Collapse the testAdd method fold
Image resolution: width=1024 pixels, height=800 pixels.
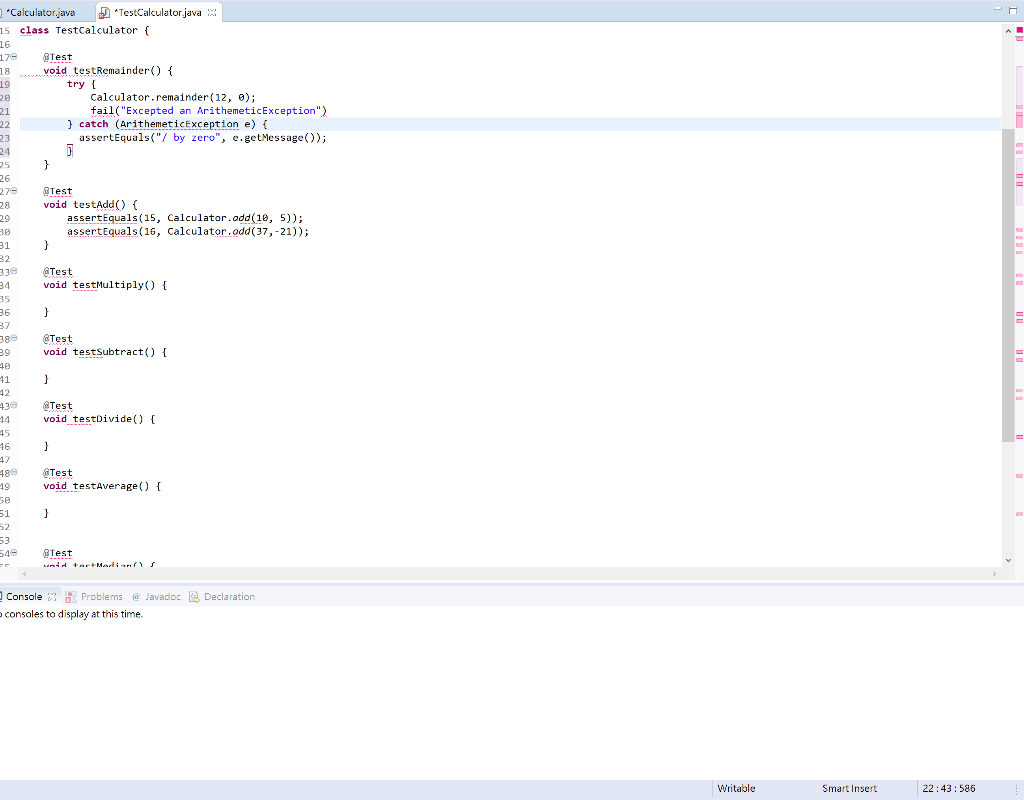tap(12, 191)
